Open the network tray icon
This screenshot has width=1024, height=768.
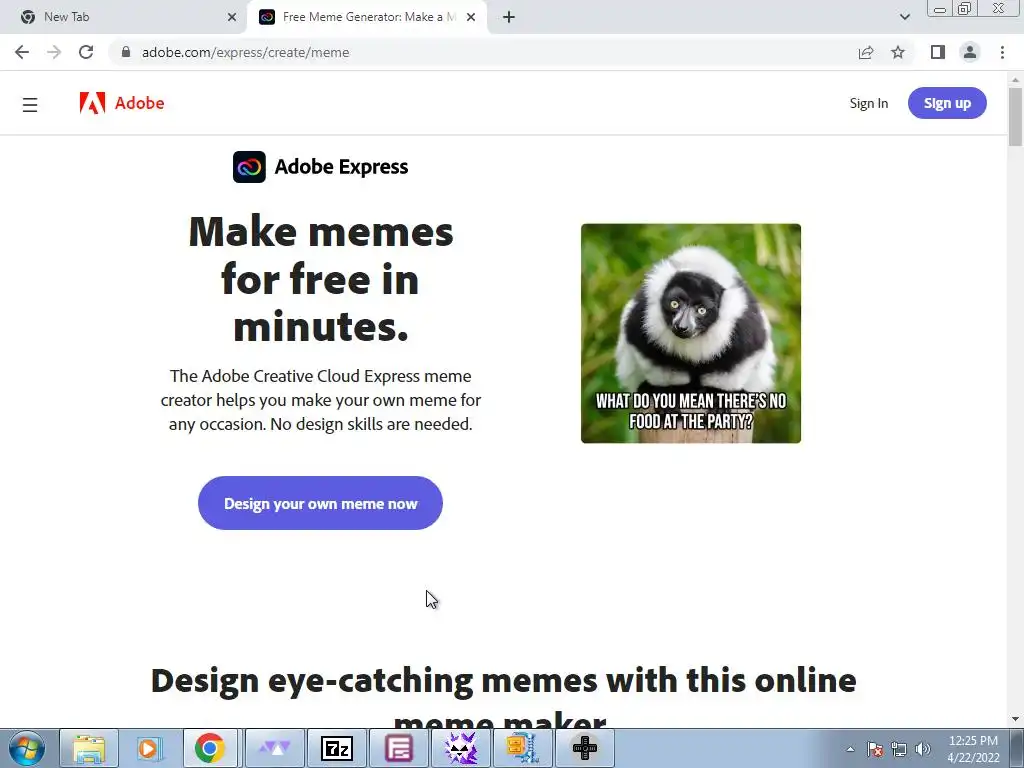899,749
